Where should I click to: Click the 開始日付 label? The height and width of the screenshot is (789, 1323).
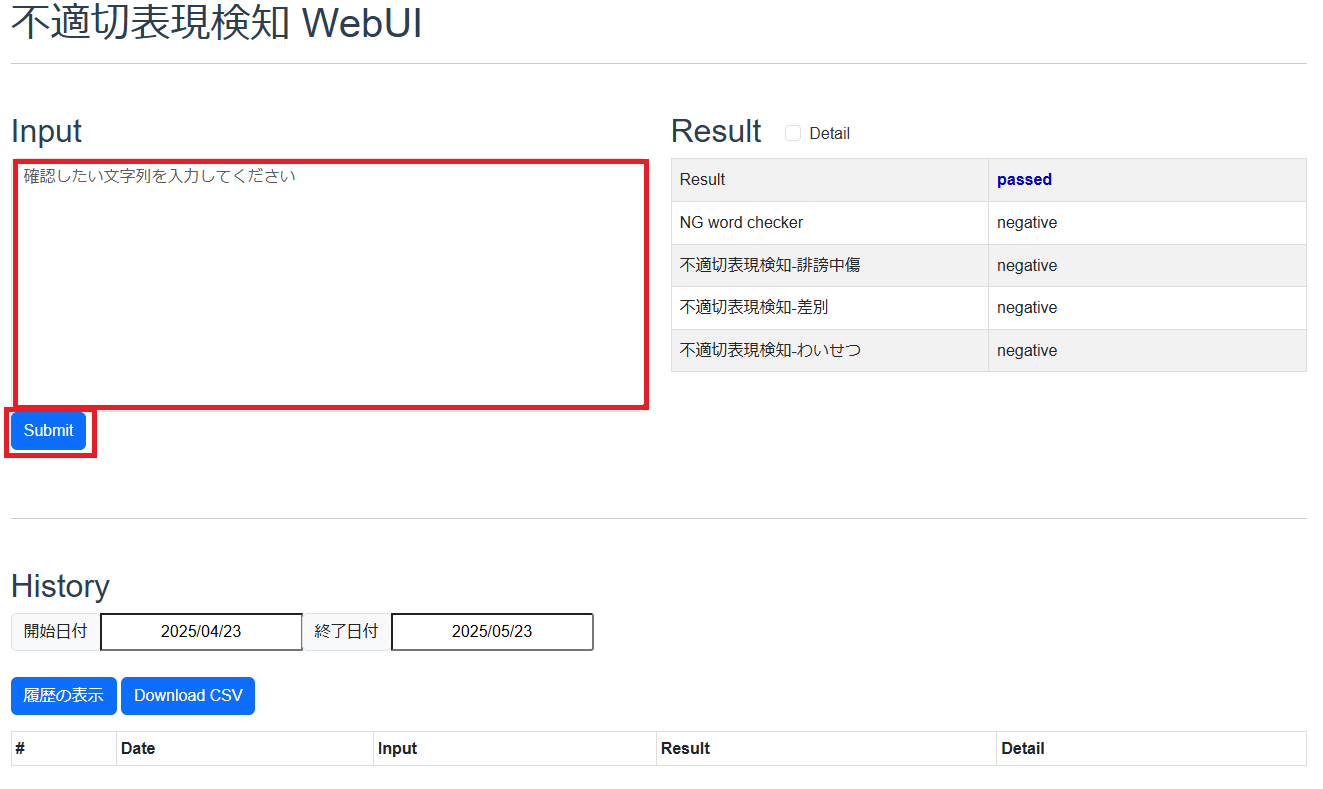point(56,632)
